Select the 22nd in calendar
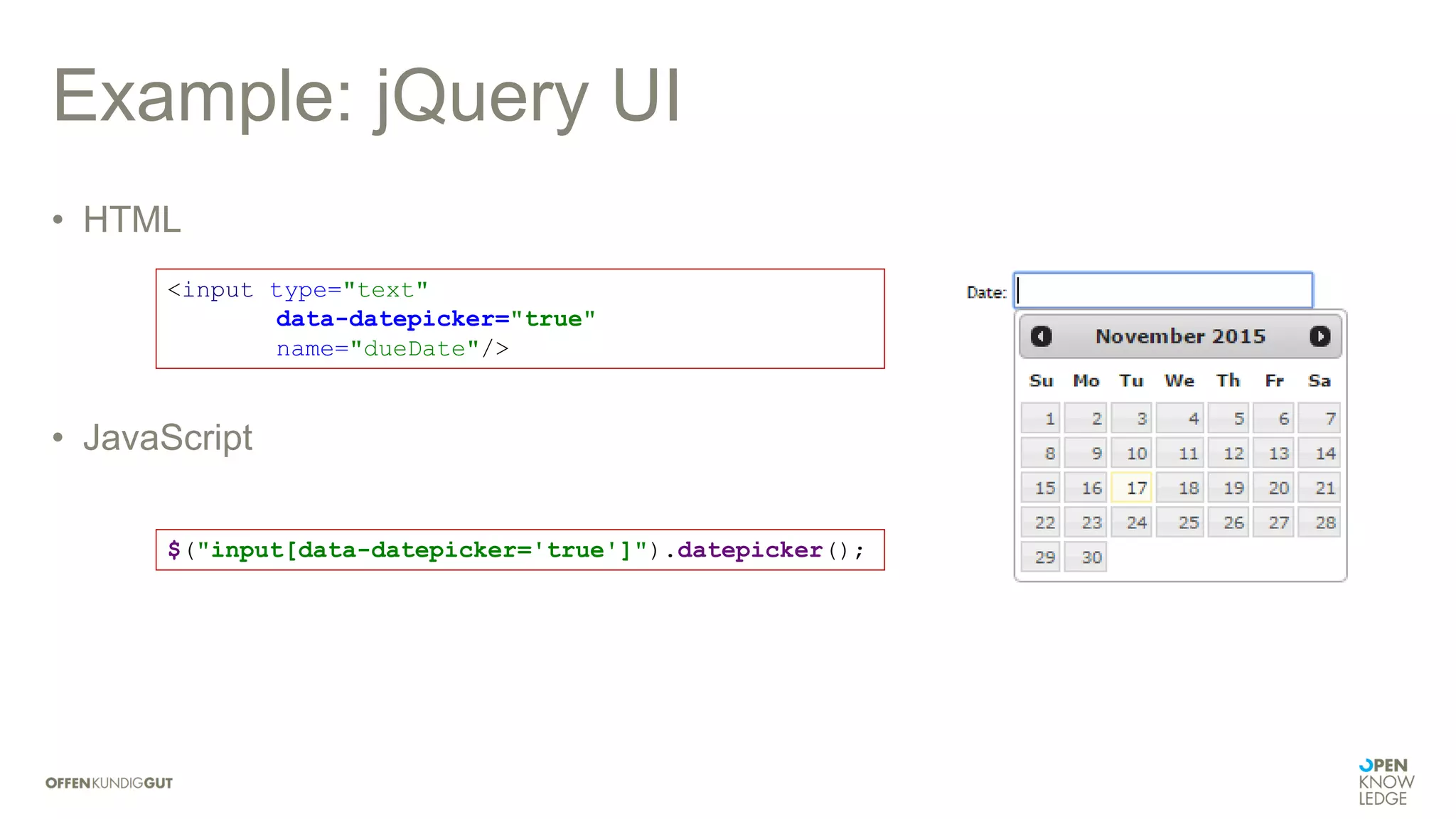1456x819 pixels. pos(1041,523)
